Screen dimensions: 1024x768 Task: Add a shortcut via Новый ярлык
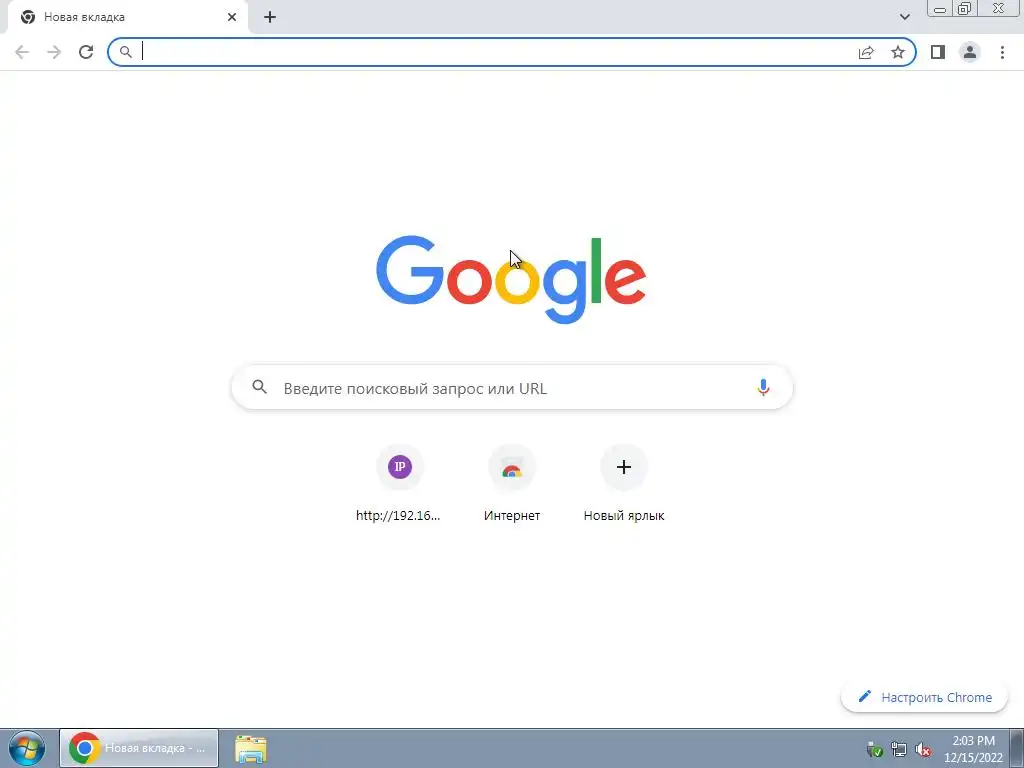pos(624,483)
